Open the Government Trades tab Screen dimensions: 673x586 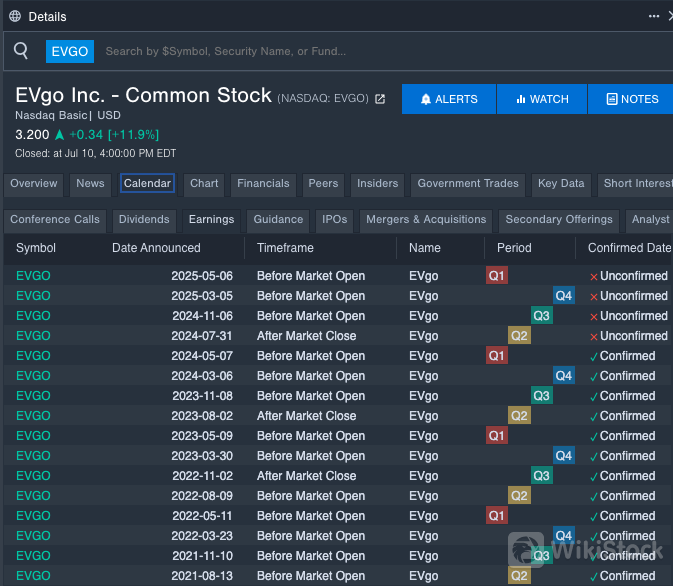pyautogui.click(x=468, y=184)
